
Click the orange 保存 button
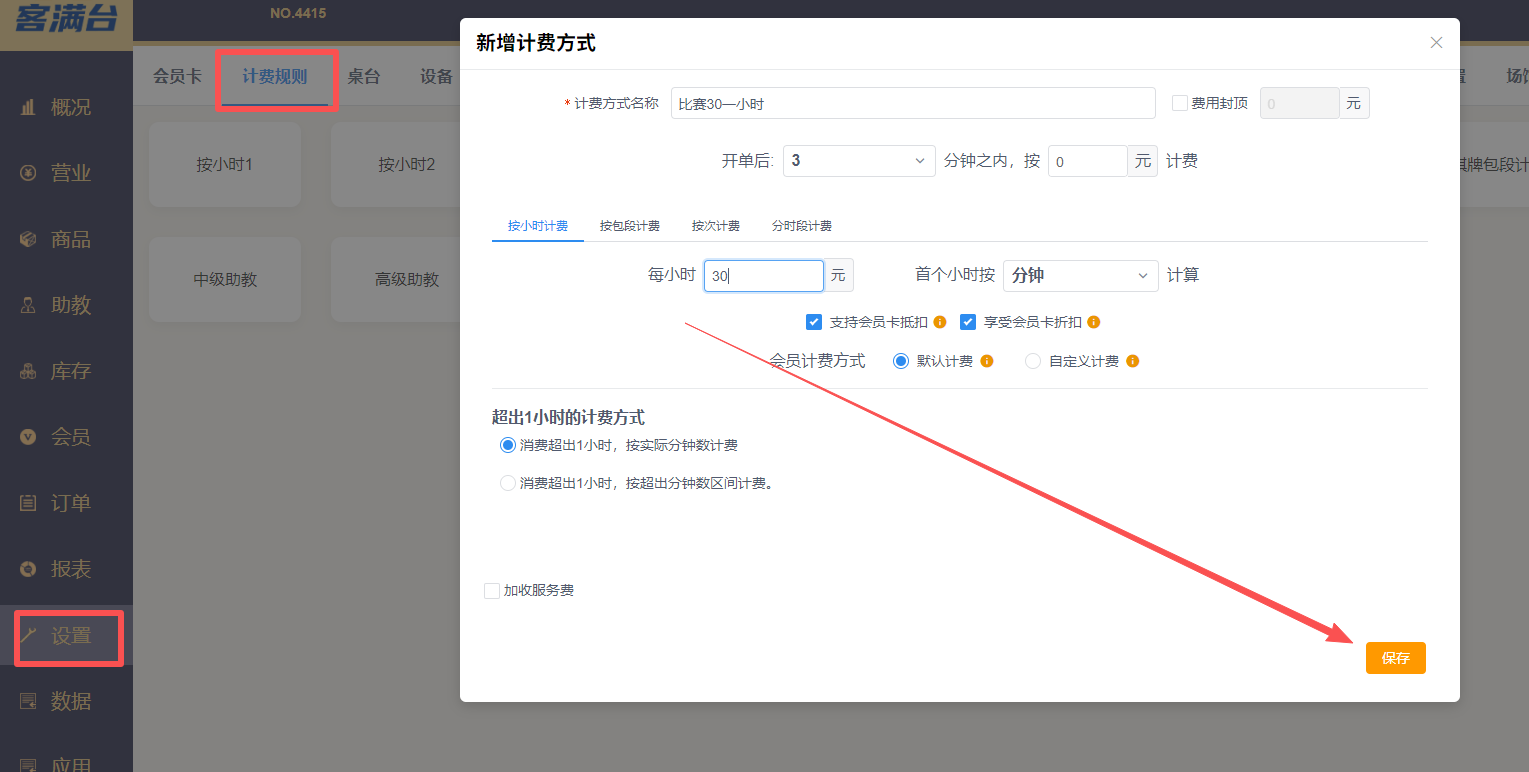tap(1395, 658)
